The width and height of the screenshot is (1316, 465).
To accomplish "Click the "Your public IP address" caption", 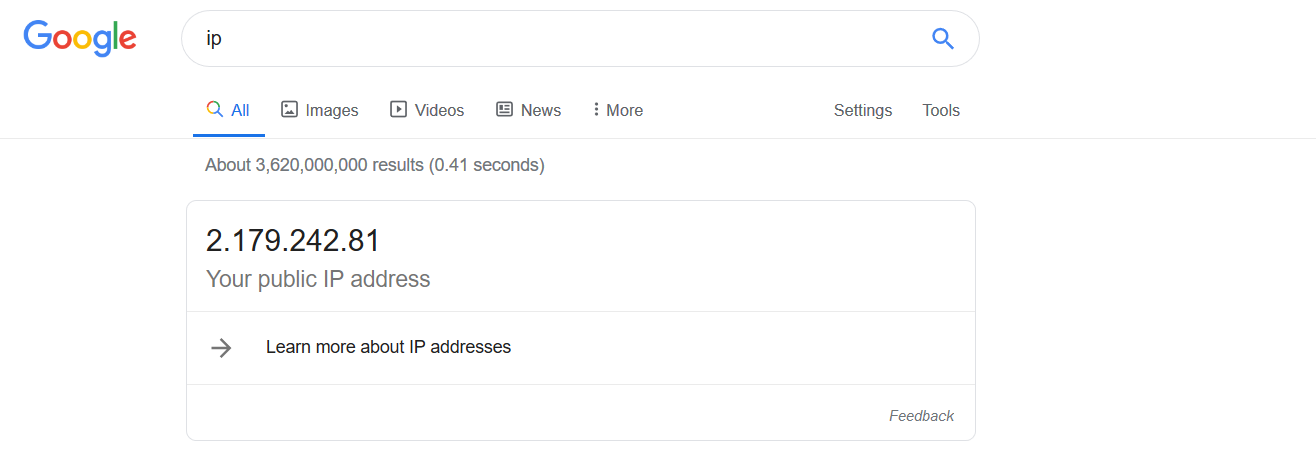I will click(318, 279).
